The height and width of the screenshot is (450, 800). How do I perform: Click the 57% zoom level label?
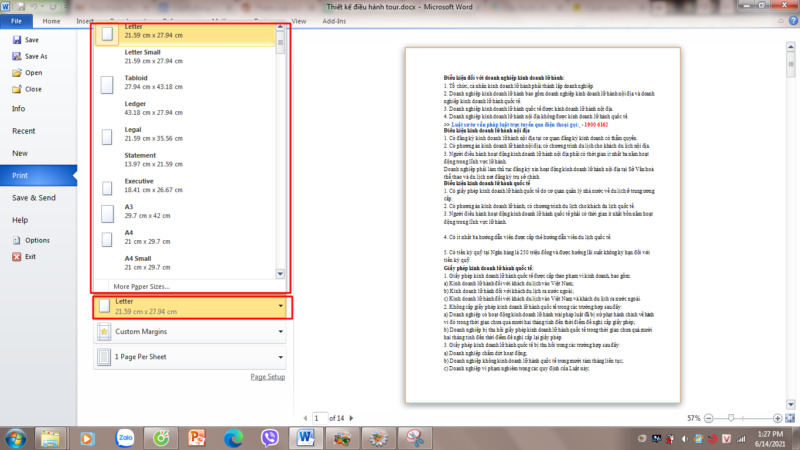tap(693, 418)
